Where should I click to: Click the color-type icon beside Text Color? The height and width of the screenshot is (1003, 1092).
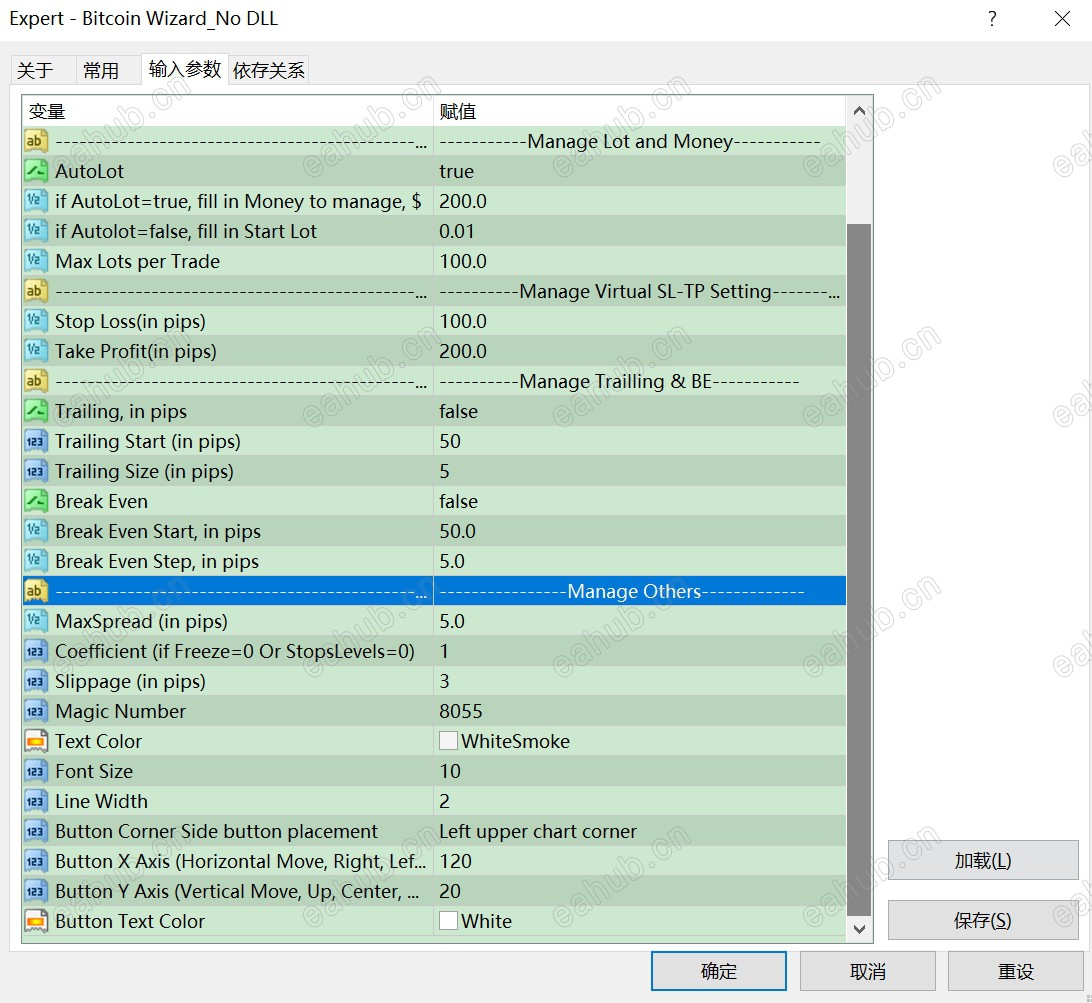click(x=36, y=740)
